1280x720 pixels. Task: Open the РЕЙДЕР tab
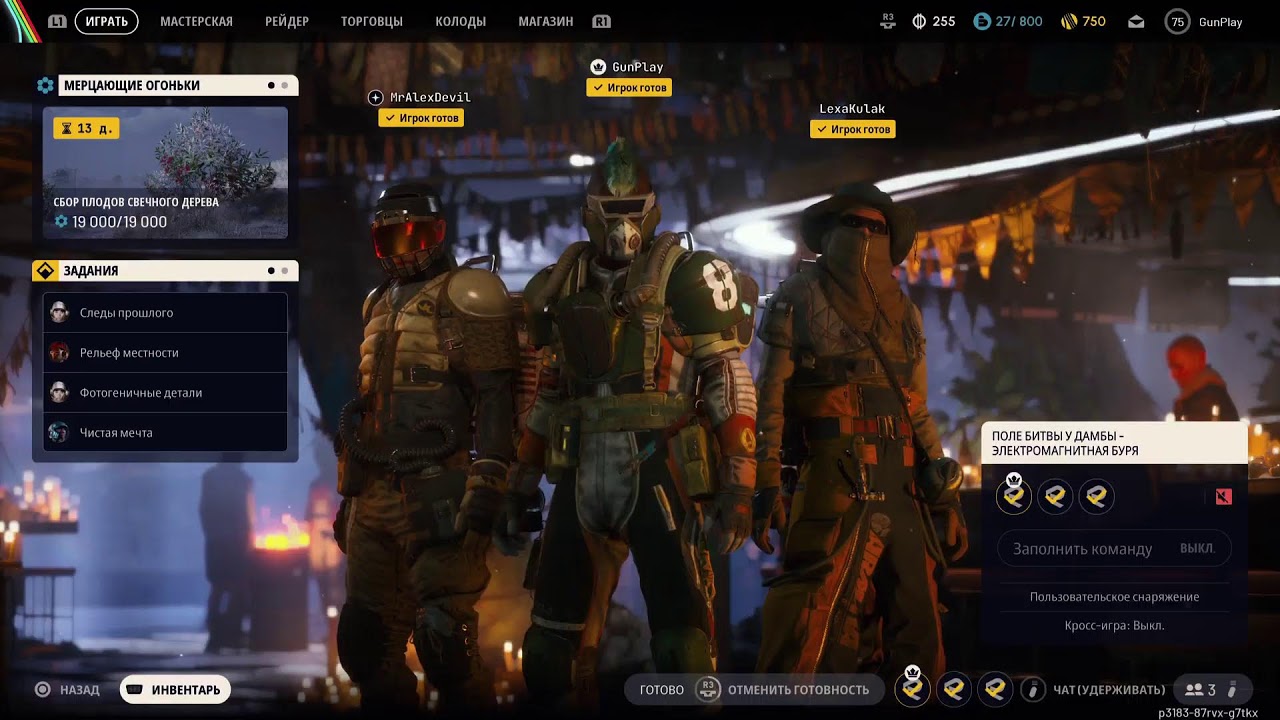pyautogui.click(x=287, y=21)
